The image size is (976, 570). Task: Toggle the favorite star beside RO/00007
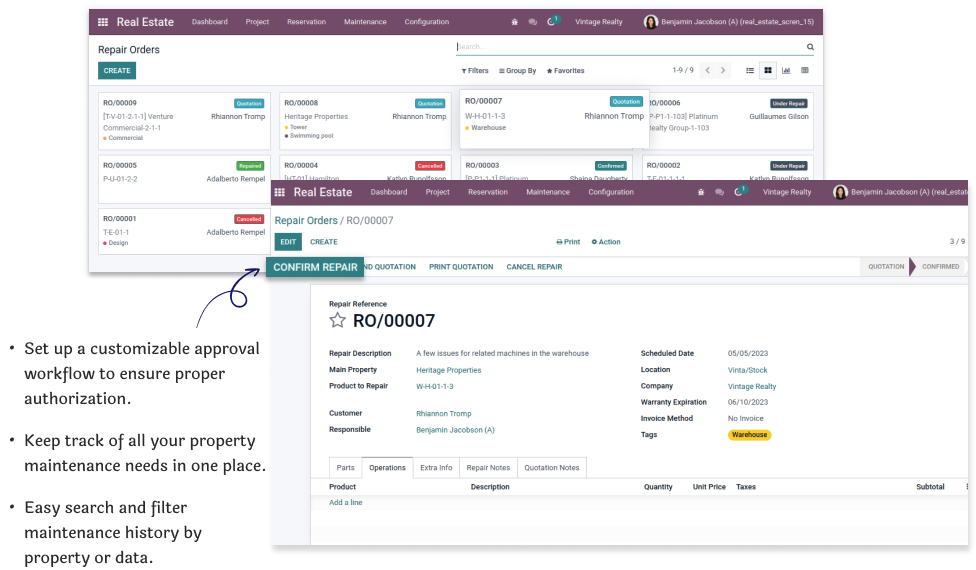coord(338,321)
